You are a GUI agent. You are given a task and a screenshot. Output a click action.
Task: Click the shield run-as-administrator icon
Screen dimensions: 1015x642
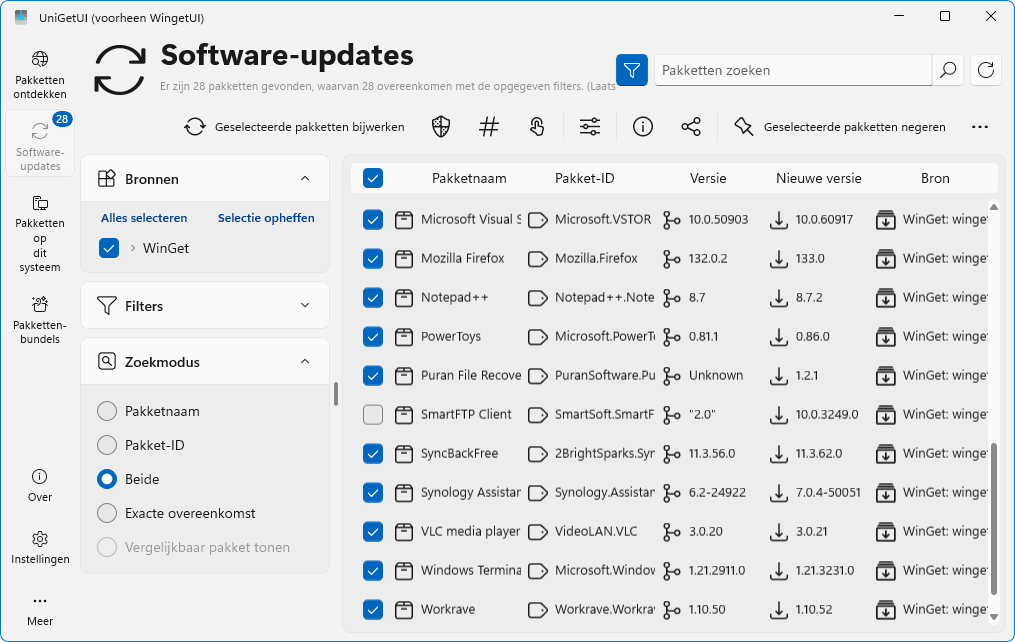441,127
